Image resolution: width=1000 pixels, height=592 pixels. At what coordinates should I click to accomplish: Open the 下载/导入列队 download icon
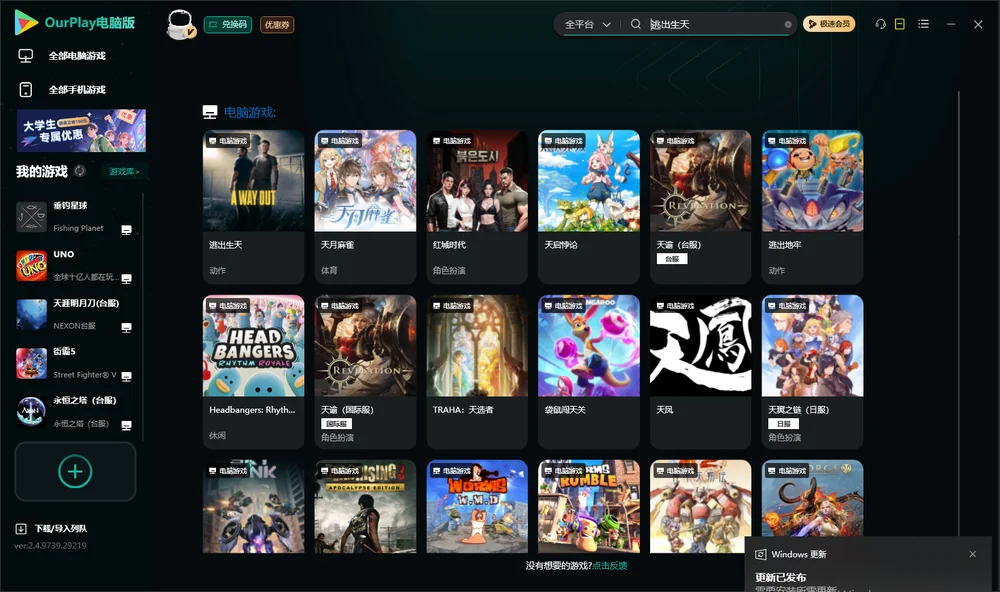click(x=21, y=529)
